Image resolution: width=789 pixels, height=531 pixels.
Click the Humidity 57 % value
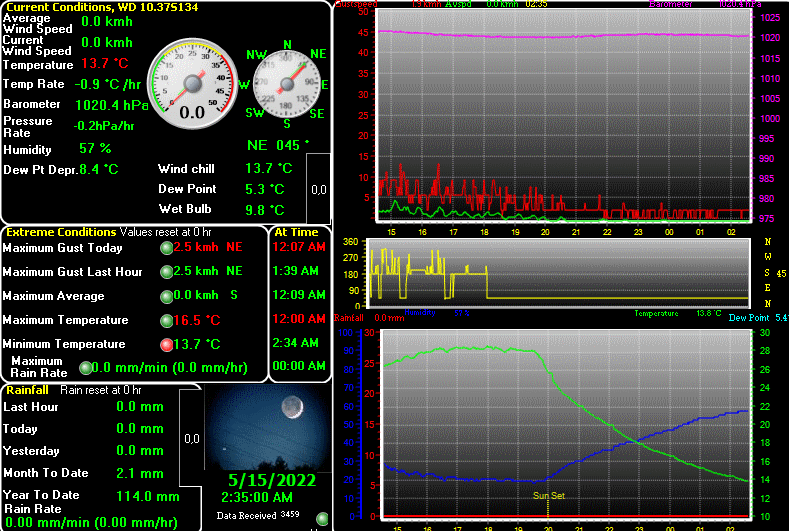click(95, 148)
